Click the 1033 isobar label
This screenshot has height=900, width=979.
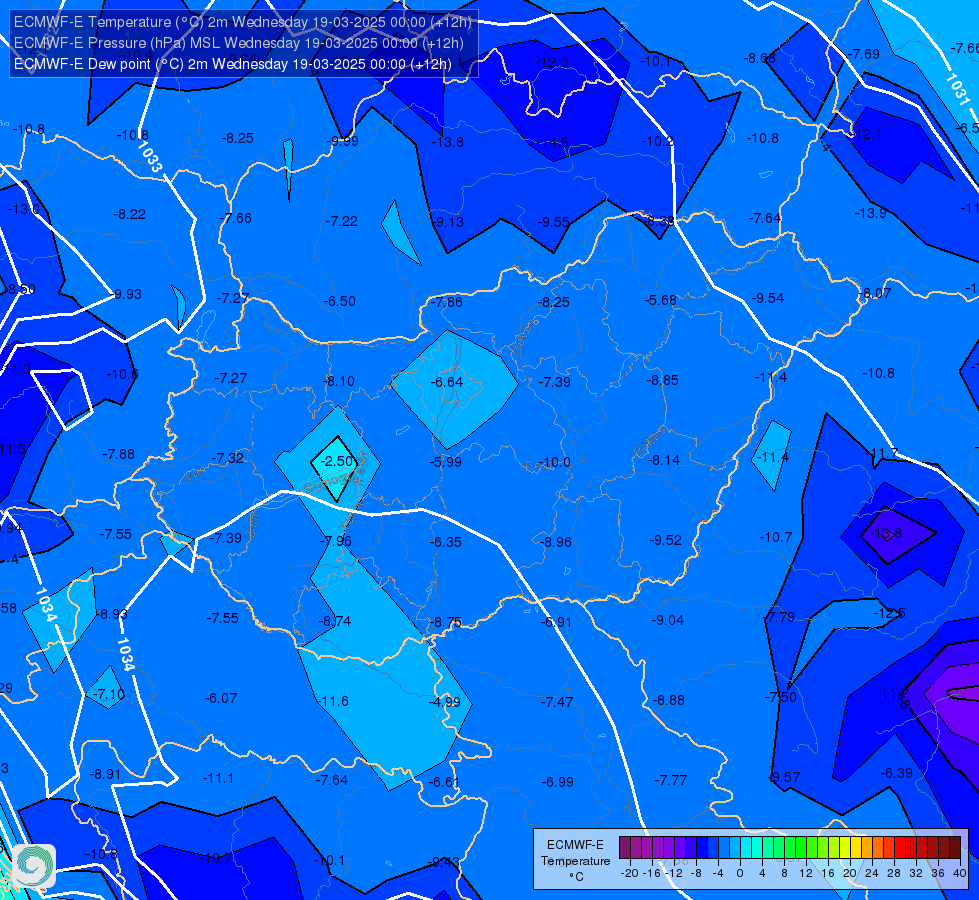pyautogui.click(x=150, y=157)
